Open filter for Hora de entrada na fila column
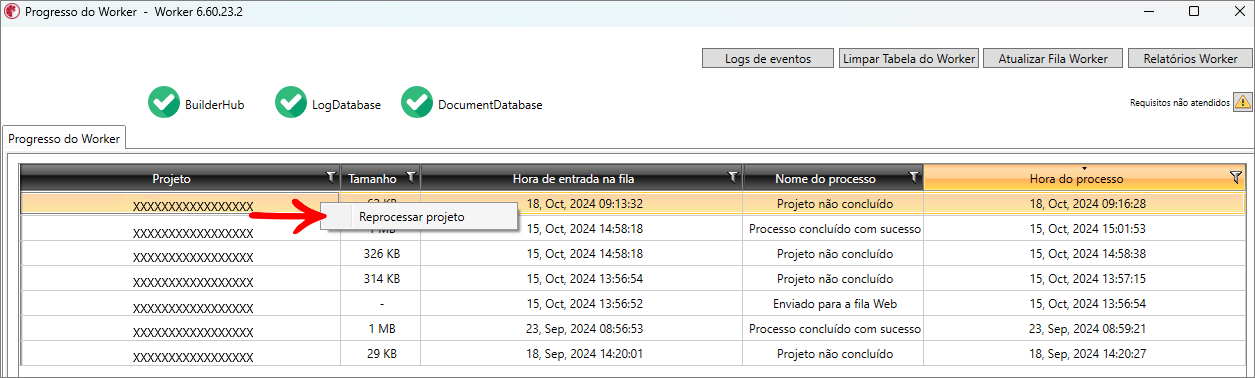 (x=733, y=176)
